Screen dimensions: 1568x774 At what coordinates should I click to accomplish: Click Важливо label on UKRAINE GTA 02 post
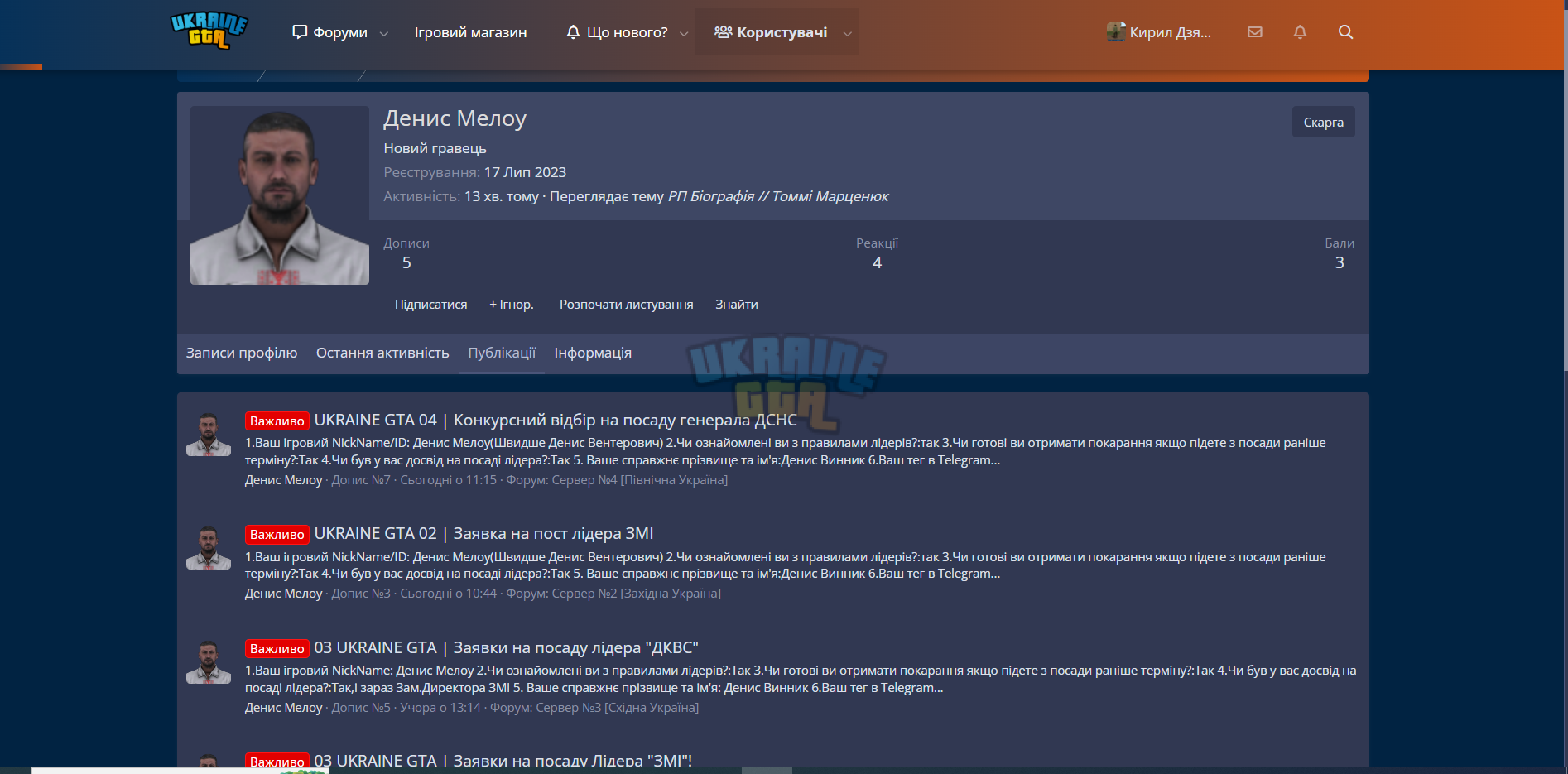click(277, 534)
